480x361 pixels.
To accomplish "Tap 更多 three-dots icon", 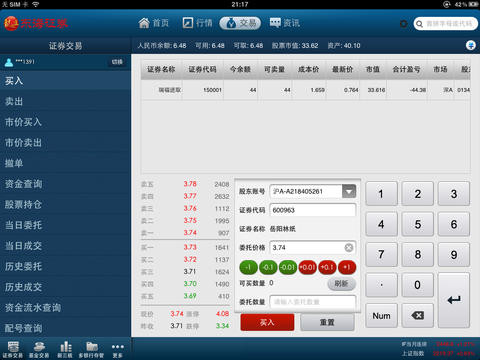I will point(118,350).
